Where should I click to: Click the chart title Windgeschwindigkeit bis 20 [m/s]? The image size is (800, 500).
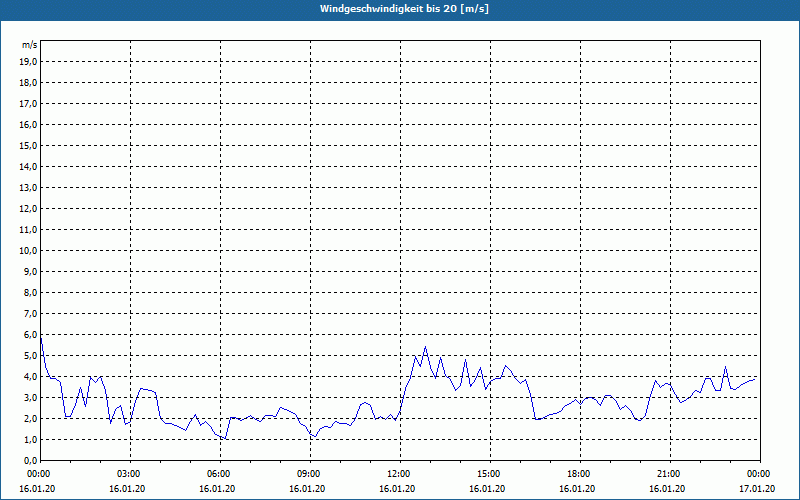(x=404, y=9)
